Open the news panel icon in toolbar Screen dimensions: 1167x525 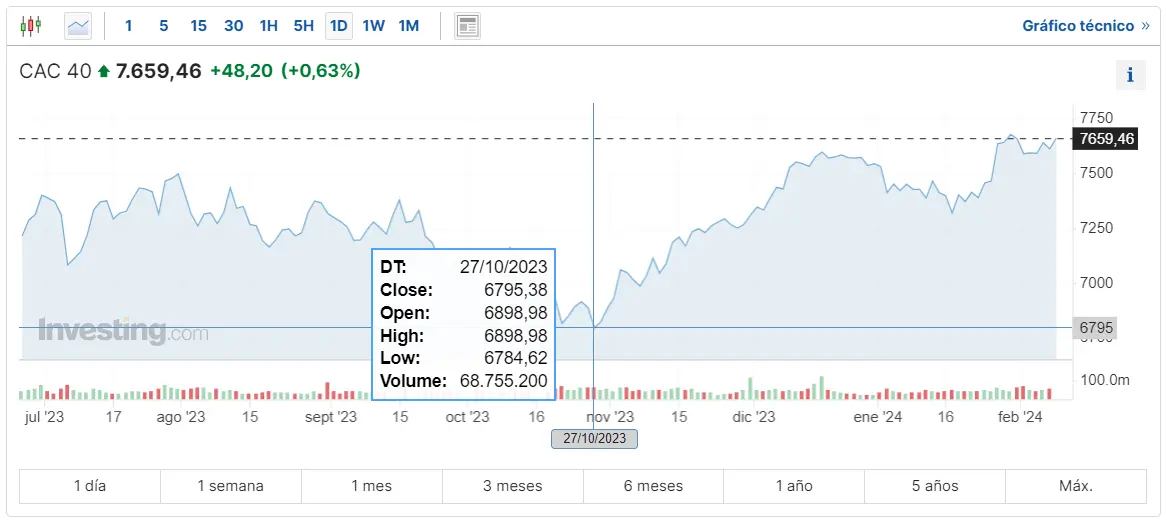467,26
